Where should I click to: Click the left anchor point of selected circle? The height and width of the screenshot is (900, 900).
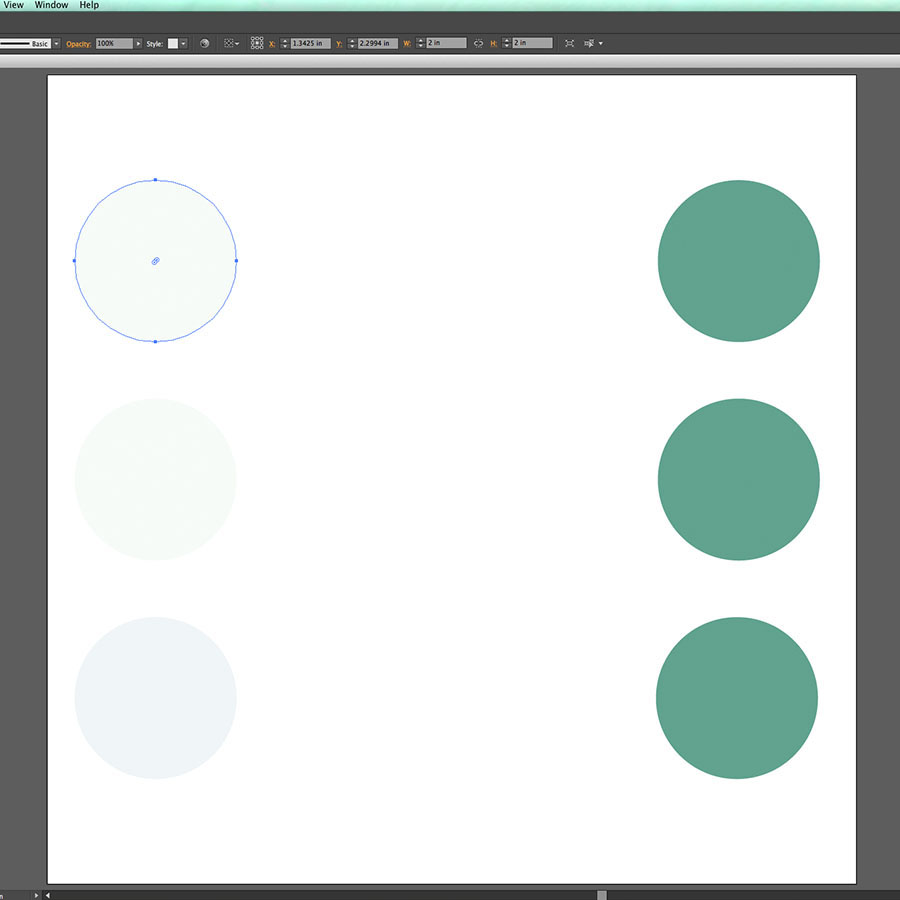[x=74, y=261]
